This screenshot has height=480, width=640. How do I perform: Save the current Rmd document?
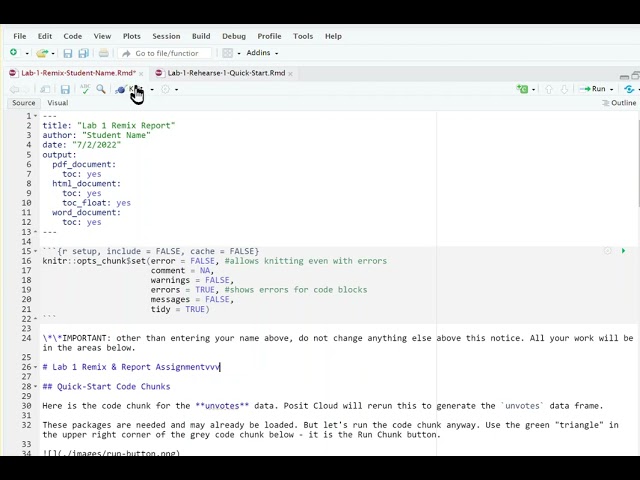(65, 89)
